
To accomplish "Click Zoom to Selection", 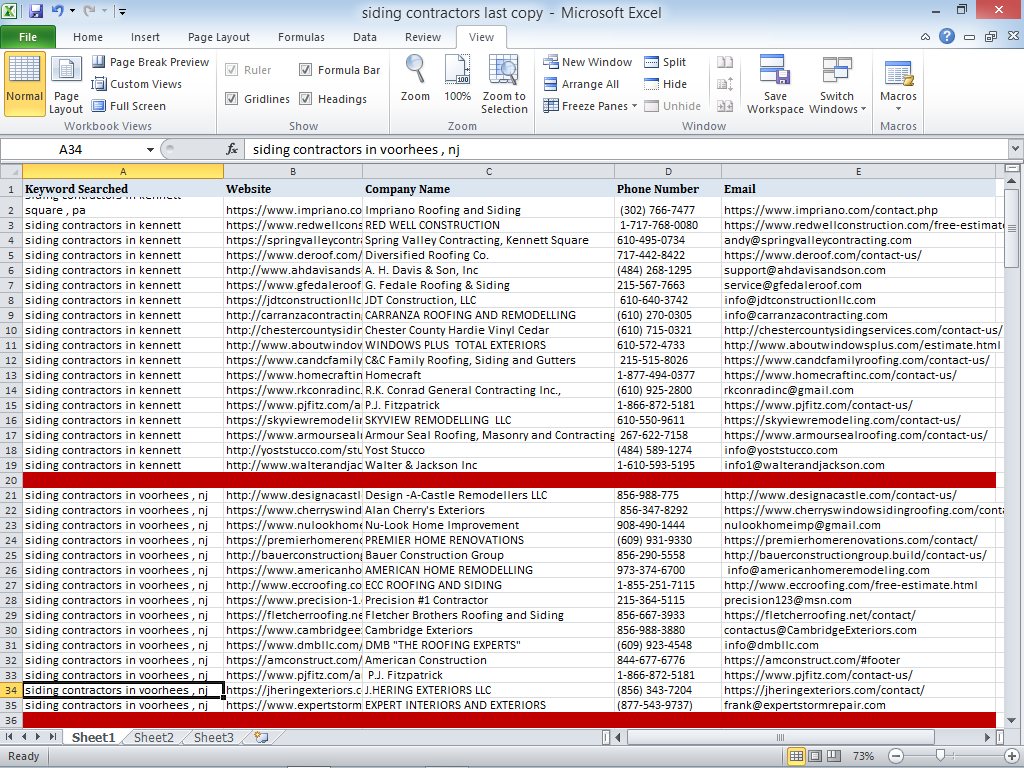I will [504, 84].
